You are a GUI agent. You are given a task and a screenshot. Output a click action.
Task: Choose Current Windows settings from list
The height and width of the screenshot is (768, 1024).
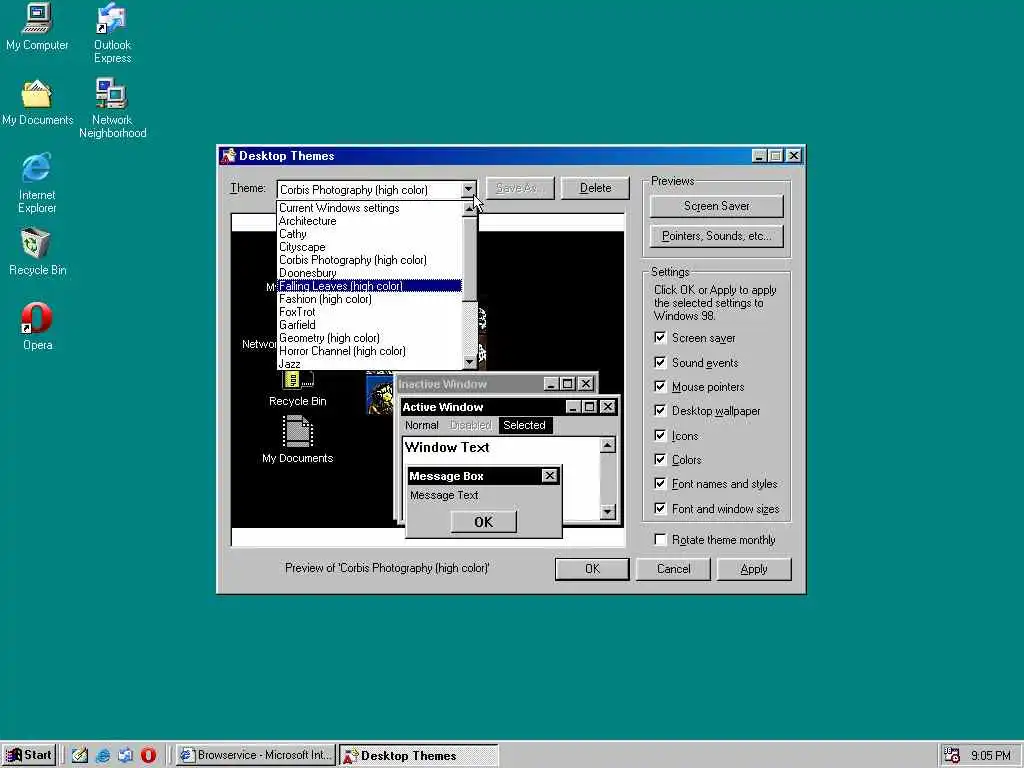369,208
